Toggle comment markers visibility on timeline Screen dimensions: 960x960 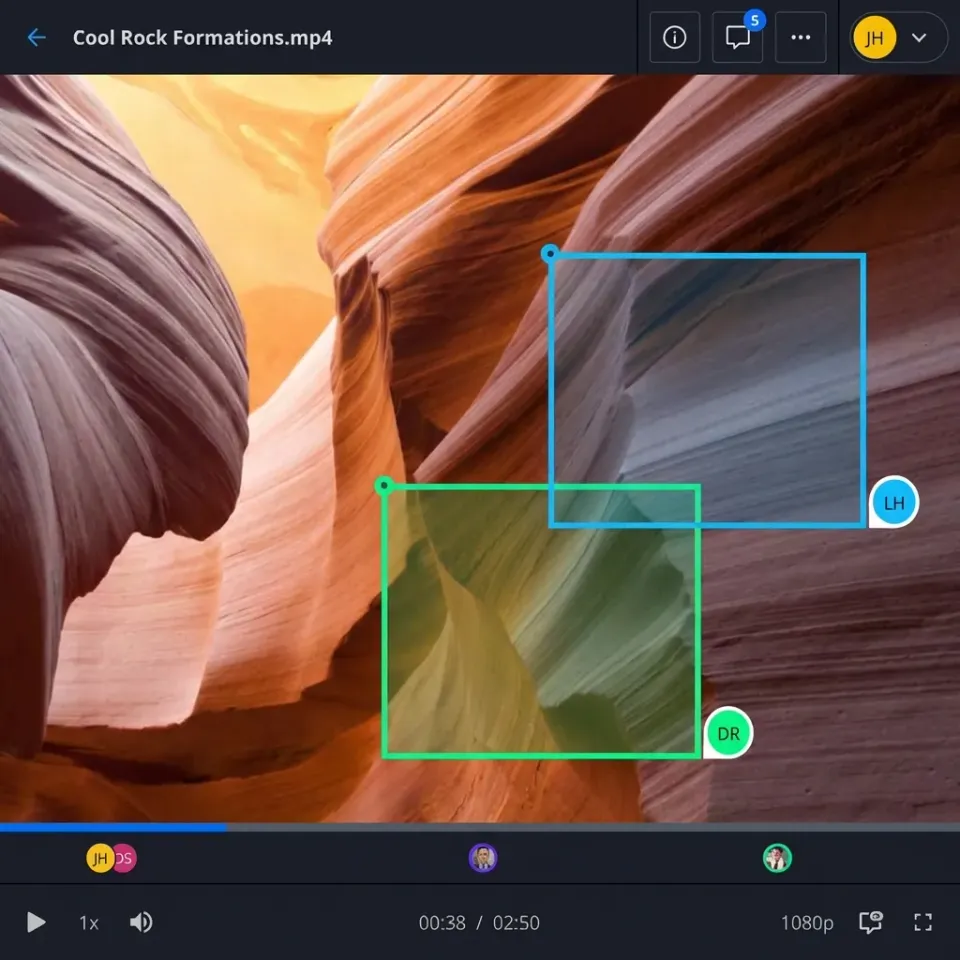pyautogui.click(x=869, y=922)
